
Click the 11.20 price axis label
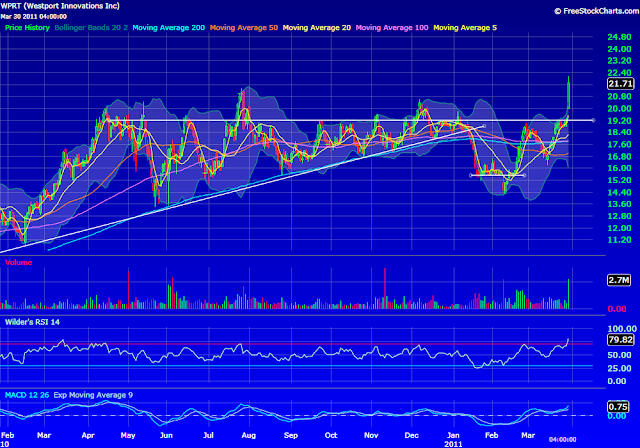[619, 240]
